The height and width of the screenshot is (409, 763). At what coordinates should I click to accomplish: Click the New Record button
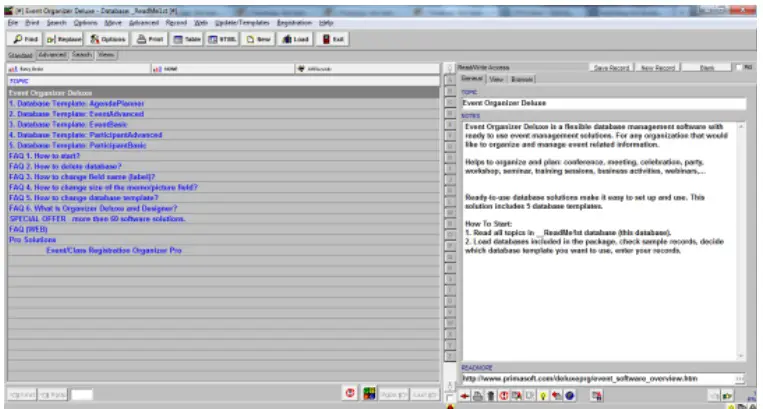pyautogui.click(x=658, y=68)
